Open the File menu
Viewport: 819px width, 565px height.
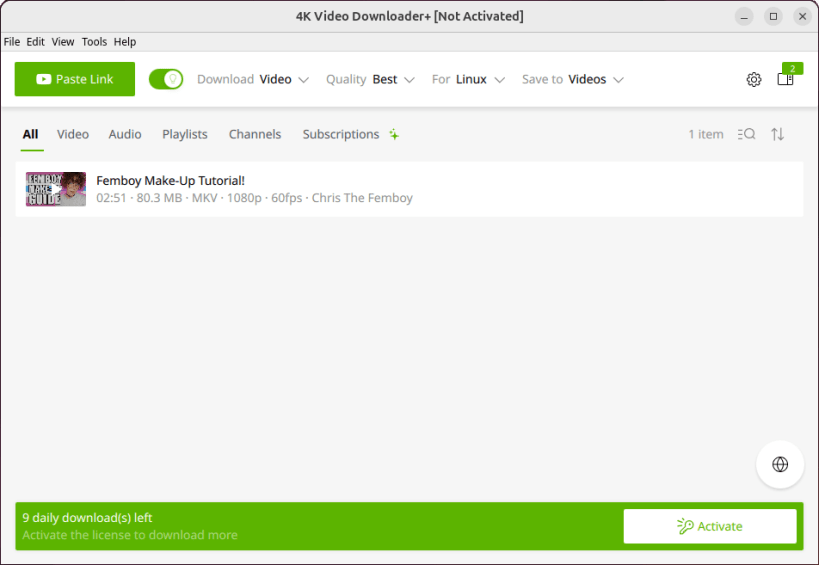(x=11, y=42)
